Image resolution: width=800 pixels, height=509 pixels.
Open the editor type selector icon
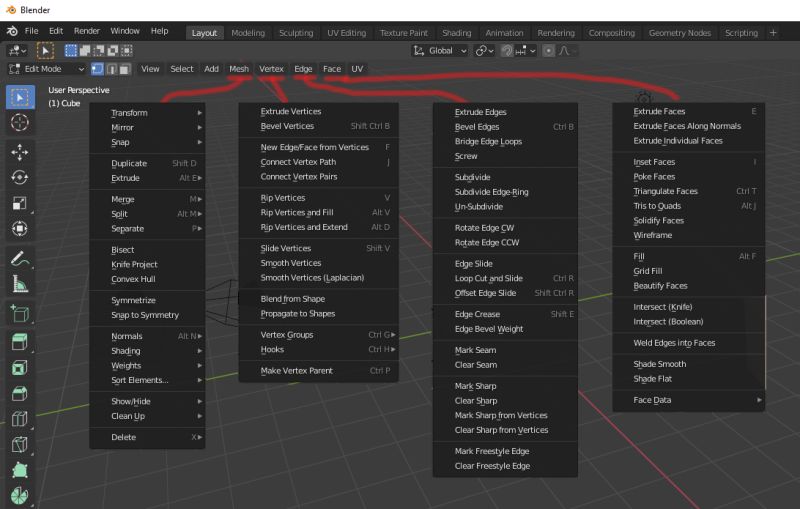click(x=17, y=50)
